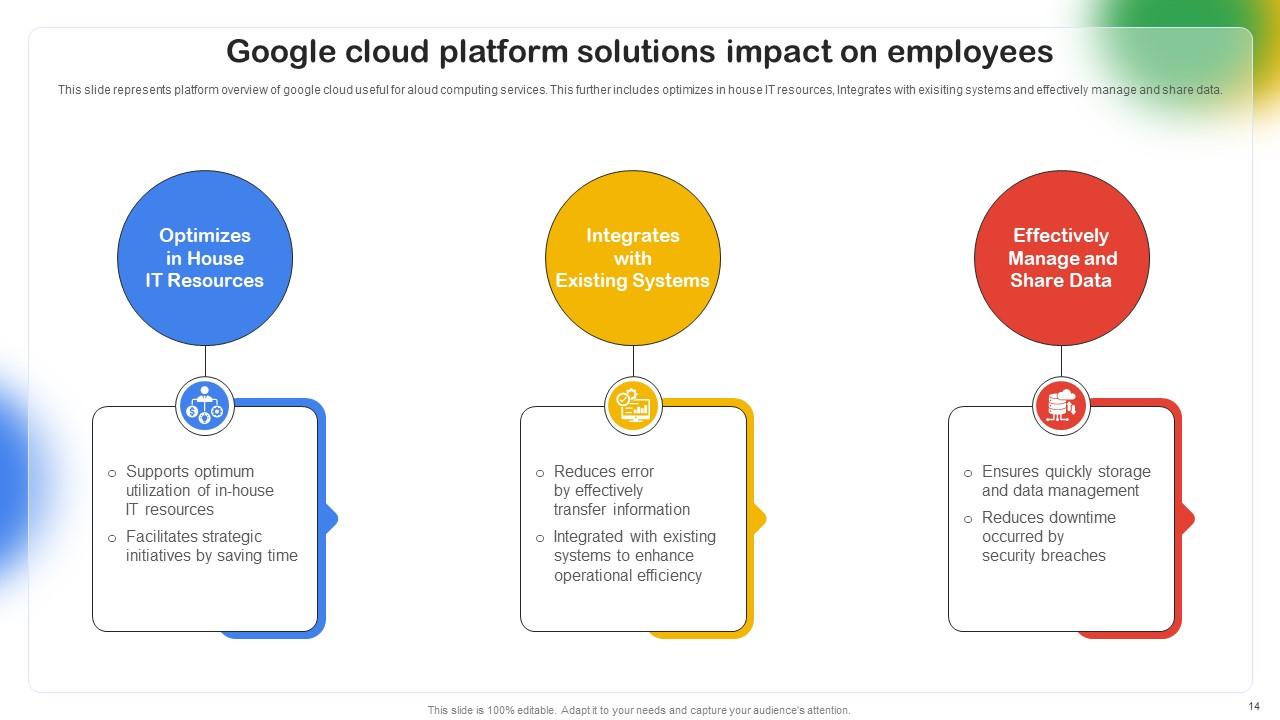This screenshot has width=1280, height=720.
Task: Select the bullet beside 'Ensures quickly storage'
Action: point(967,472)
